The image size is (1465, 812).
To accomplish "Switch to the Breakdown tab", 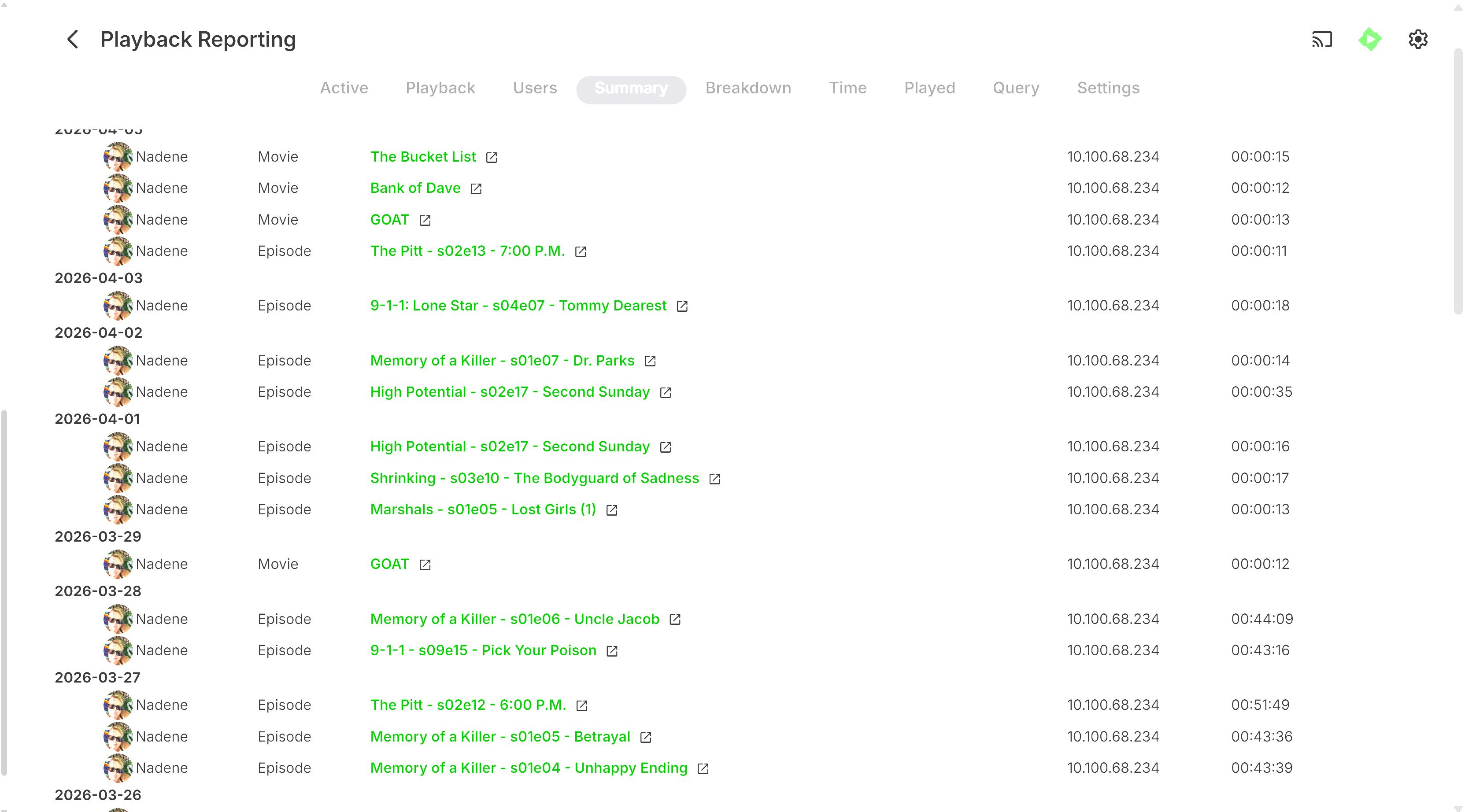I will click(748, 88).
